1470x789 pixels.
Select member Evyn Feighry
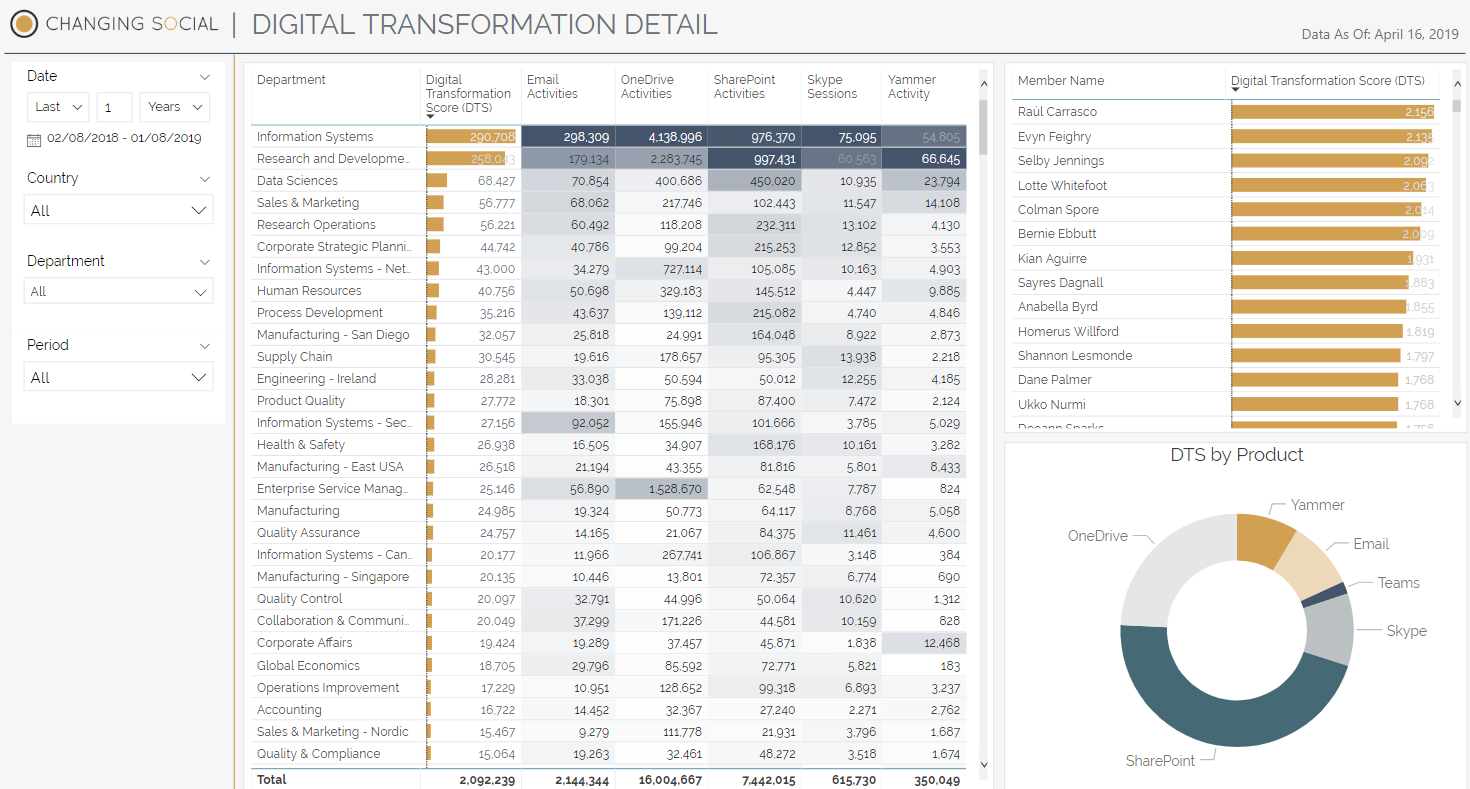point(1226,137)
